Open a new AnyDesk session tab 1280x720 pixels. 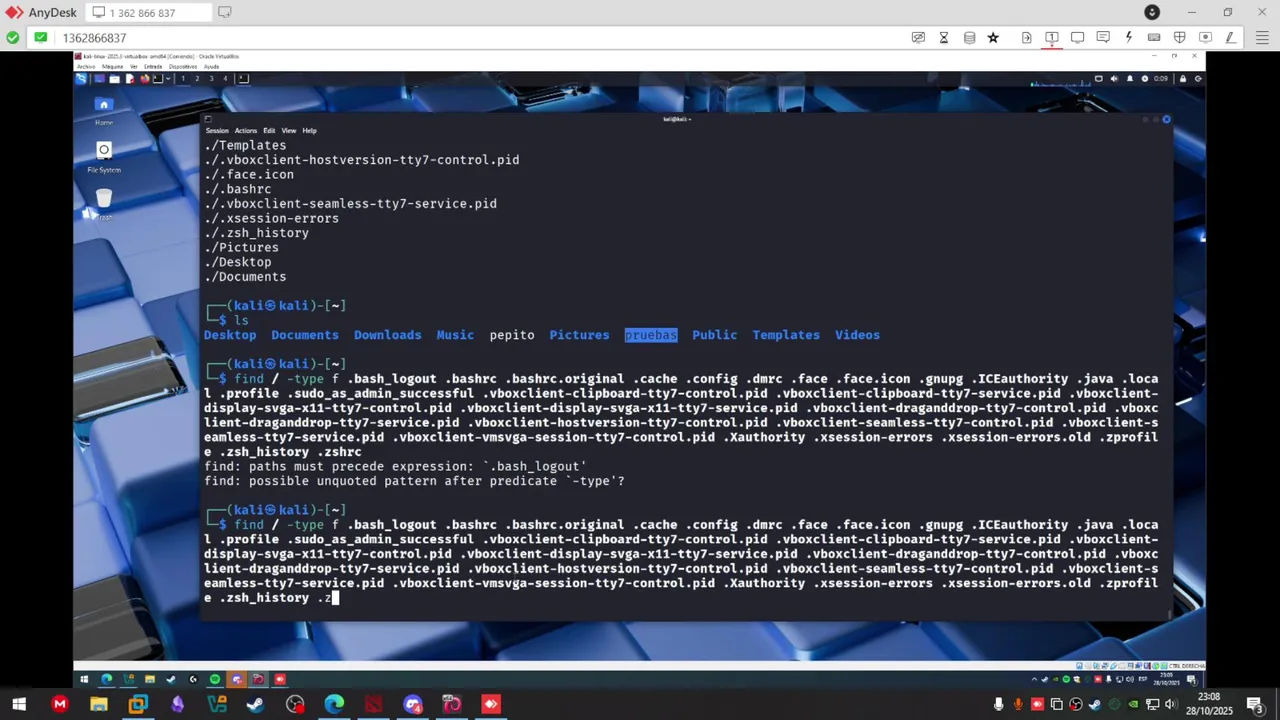pos(225,13)
